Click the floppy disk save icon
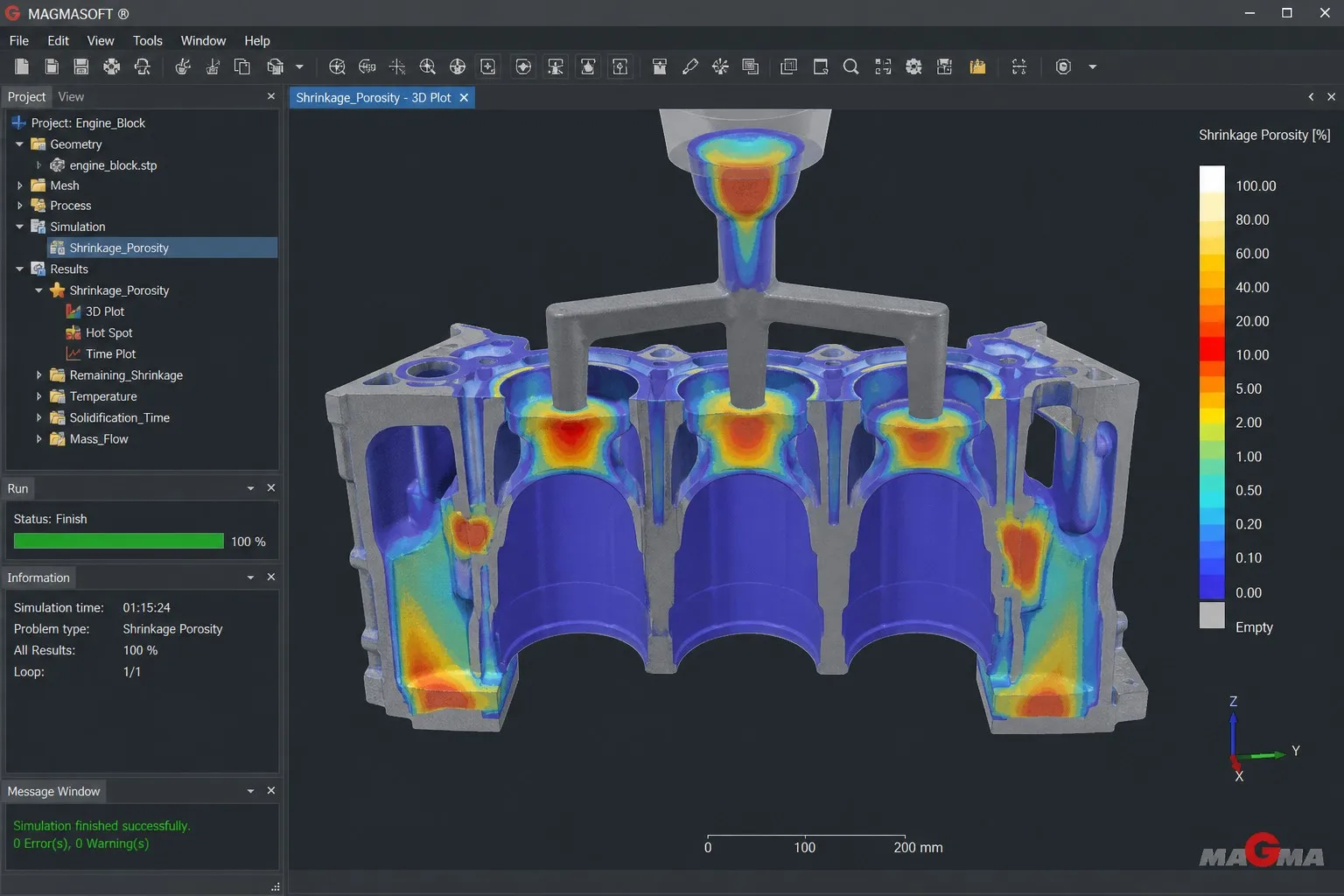Image resolution: width=1344 pixels, height=896 pixels. point(81,66)
